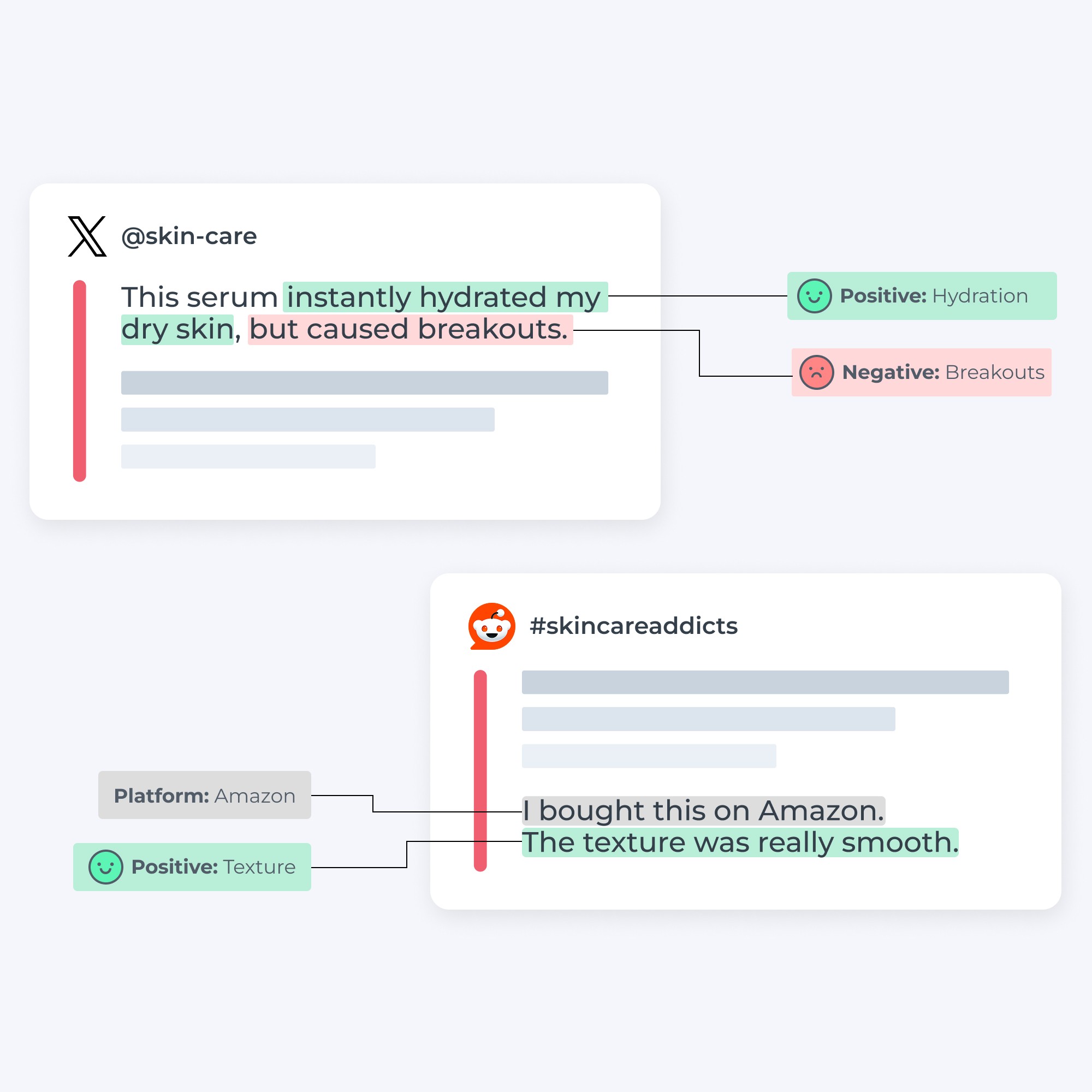The height and width of the screenshot is (1092, 1092).
Task: Click the frowning face on Negative: Breakouts
Action: 816,372
